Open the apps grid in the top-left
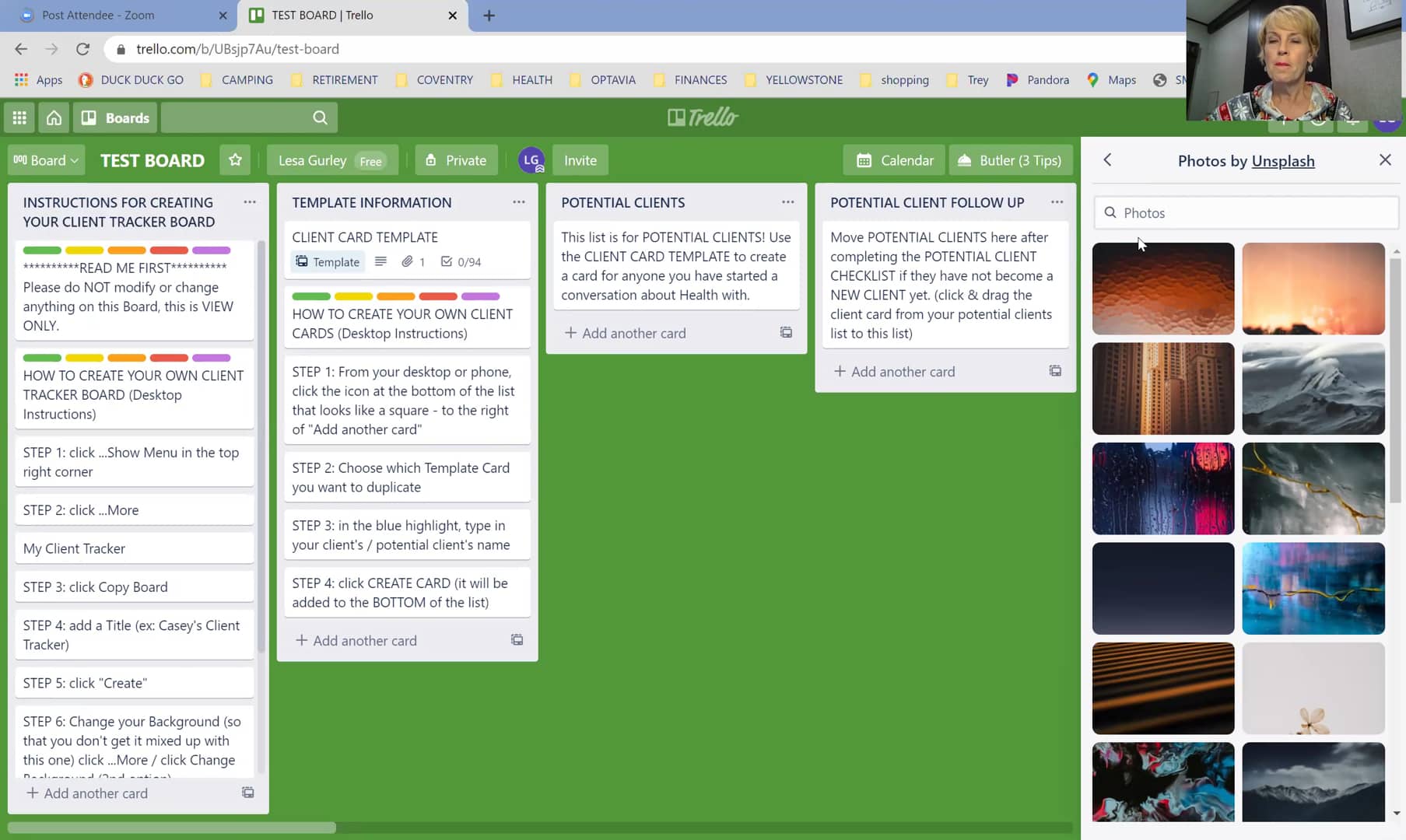The image size is (1406, 840). [x=19, y=117]
